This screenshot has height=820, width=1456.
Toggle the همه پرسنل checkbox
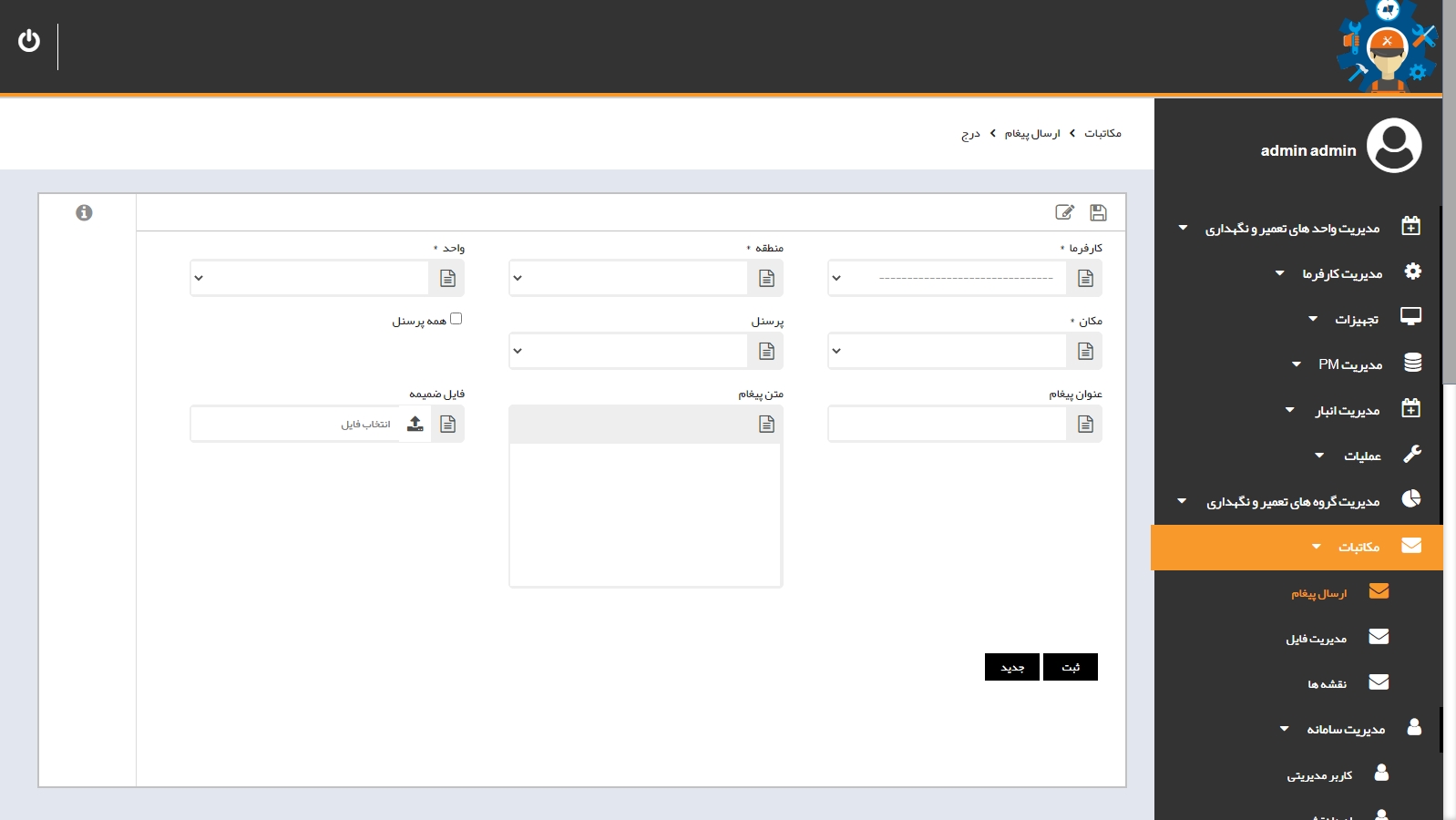456,319
